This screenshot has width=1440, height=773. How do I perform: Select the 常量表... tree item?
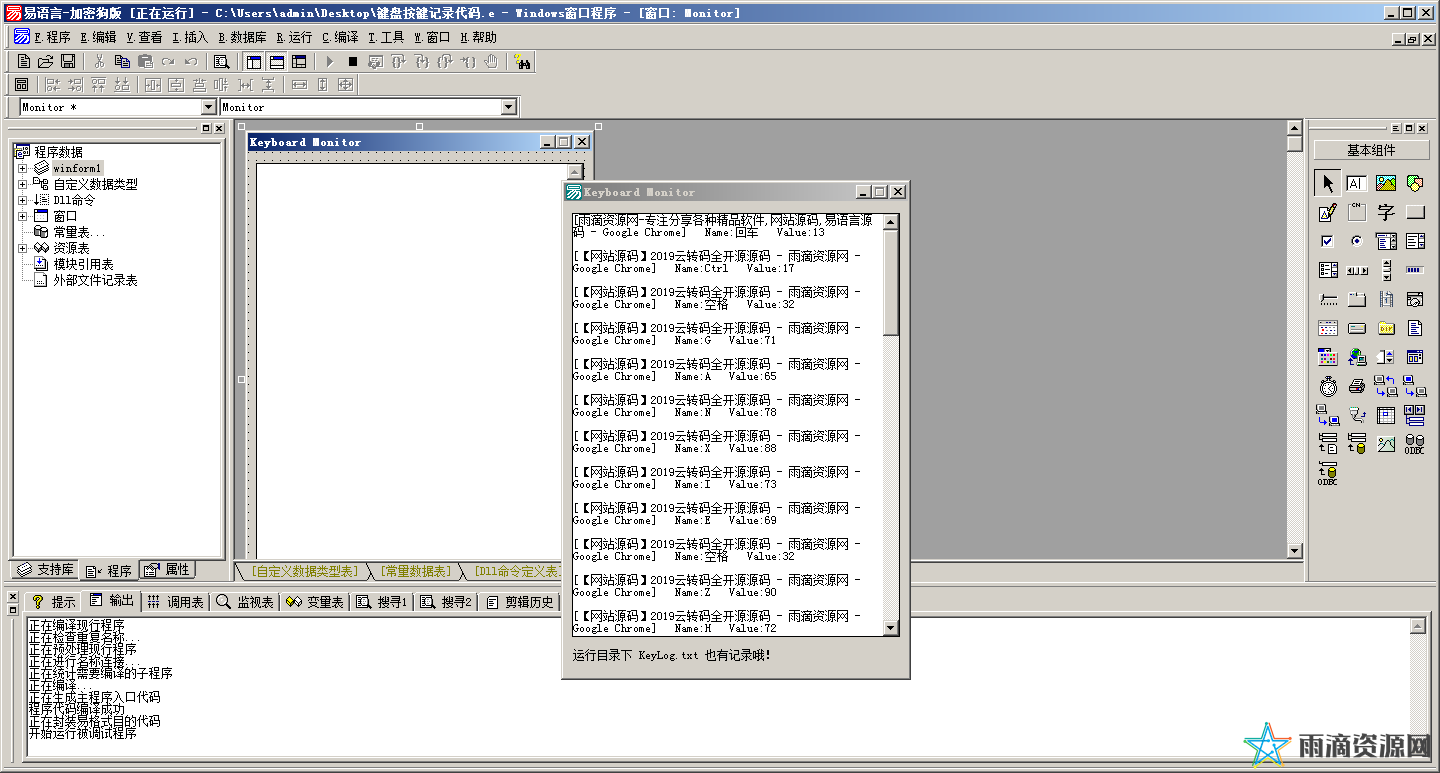click(x=79, y=232)
